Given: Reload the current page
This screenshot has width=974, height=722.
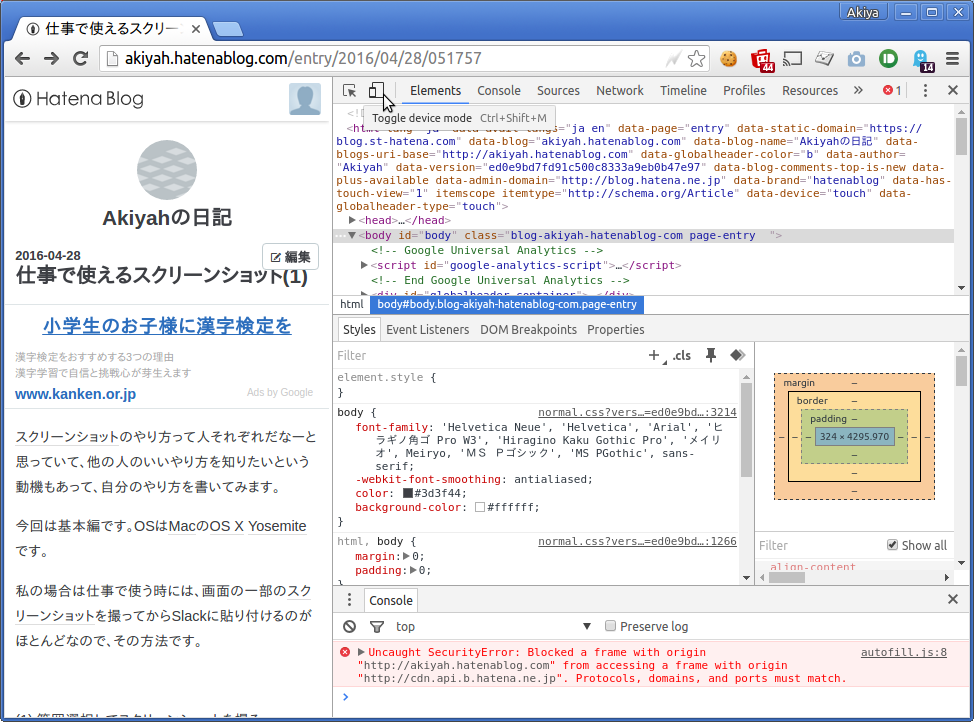Looking at the screenshot, I should pos(80,58).
